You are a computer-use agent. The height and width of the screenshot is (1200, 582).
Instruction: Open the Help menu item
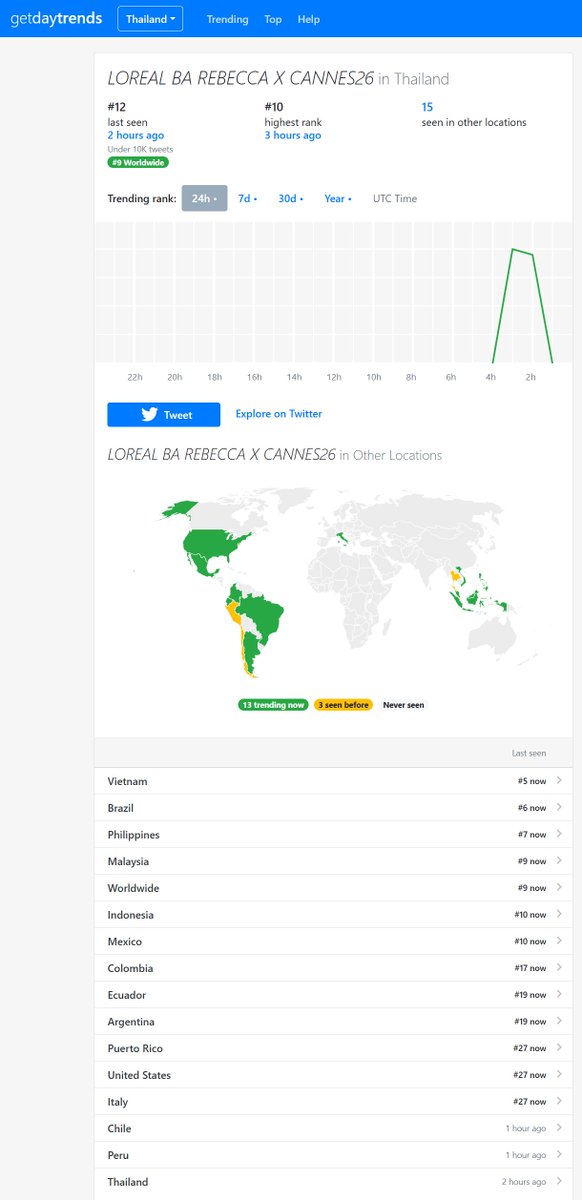(309, 19)
